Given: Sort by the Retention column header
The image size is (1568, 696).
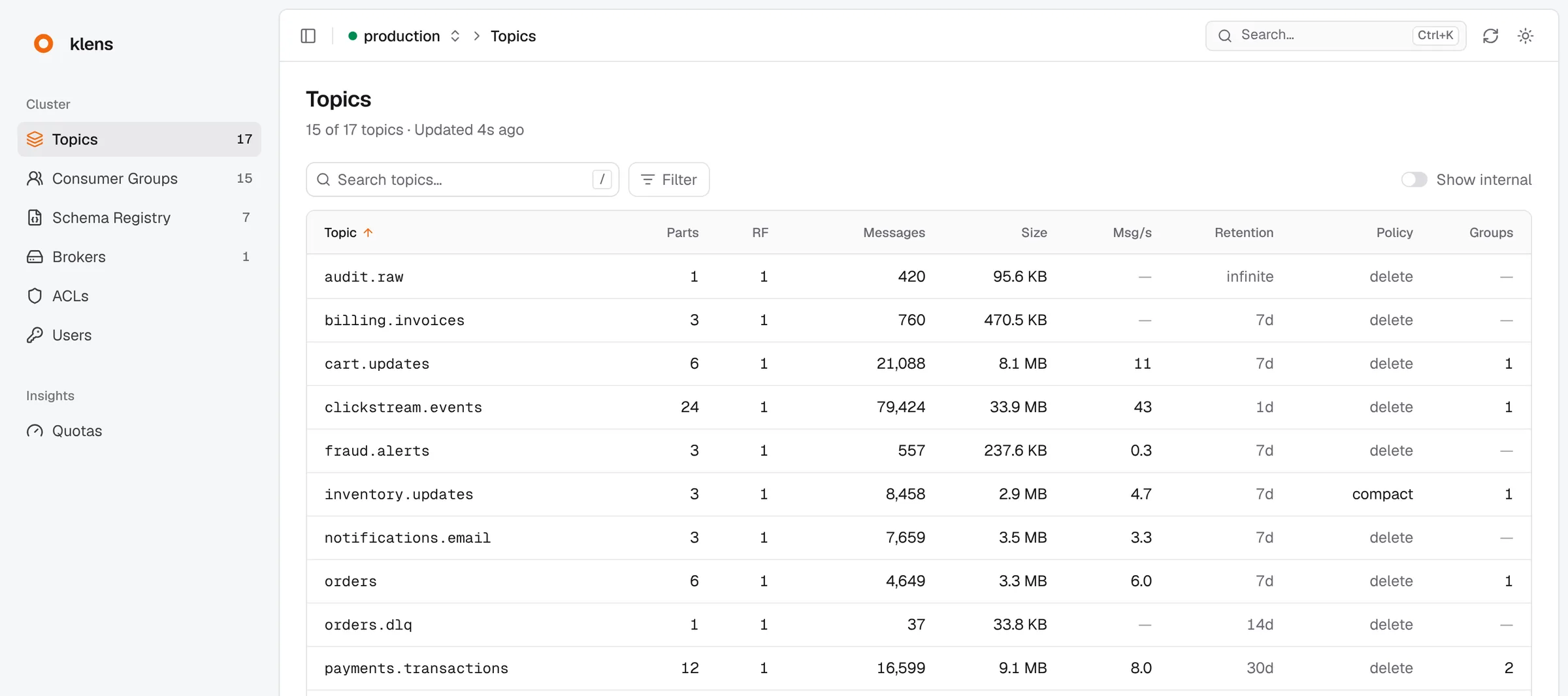Looking at the screenshot, I should [1244, 232].
